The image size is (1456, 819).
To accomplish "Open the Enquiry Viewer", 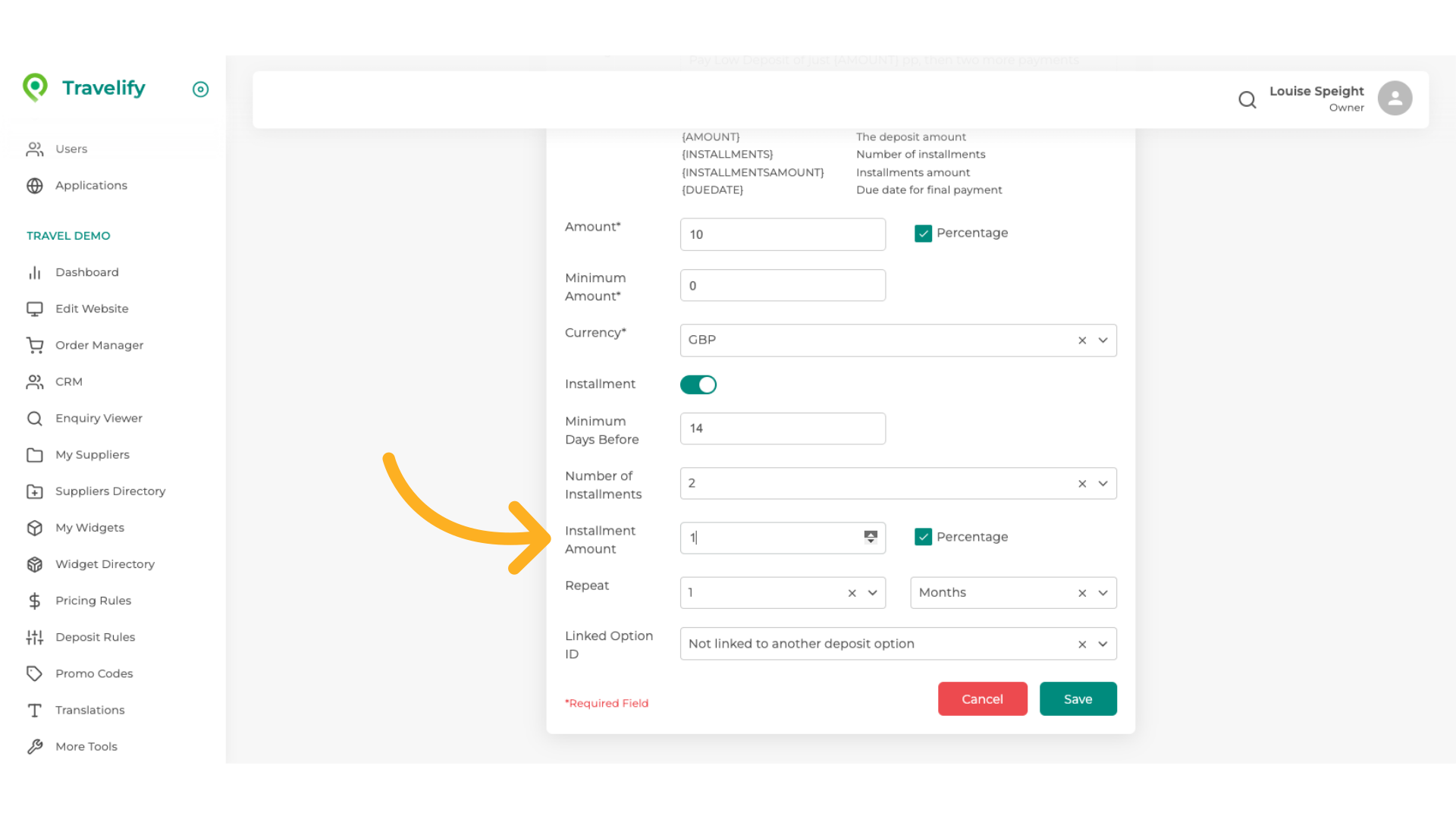I will pyautogui.click(x=99, y=418).
